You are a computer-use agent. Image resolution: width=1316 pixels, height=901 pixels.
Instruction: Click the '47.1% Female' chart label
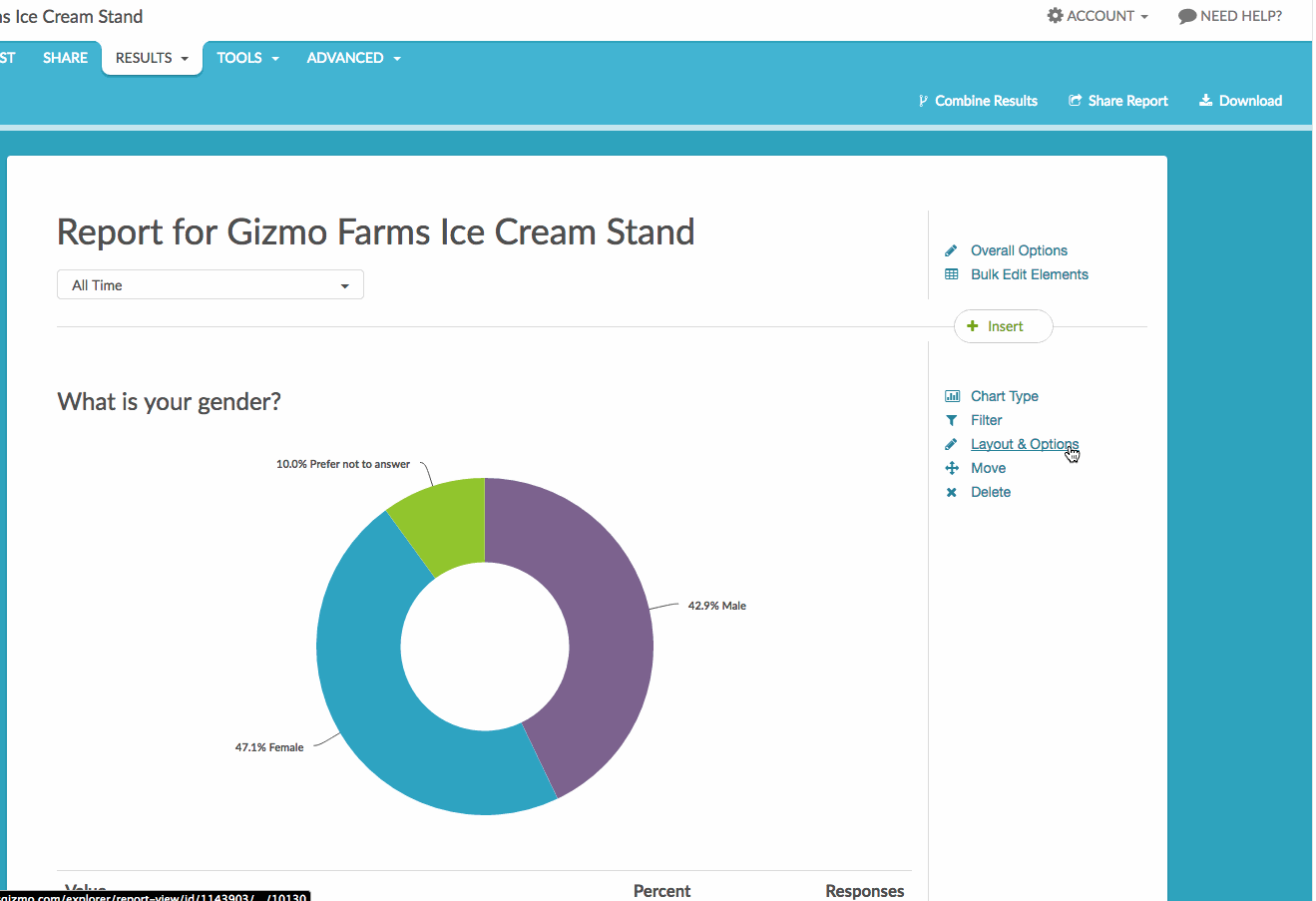pos(269,747)
